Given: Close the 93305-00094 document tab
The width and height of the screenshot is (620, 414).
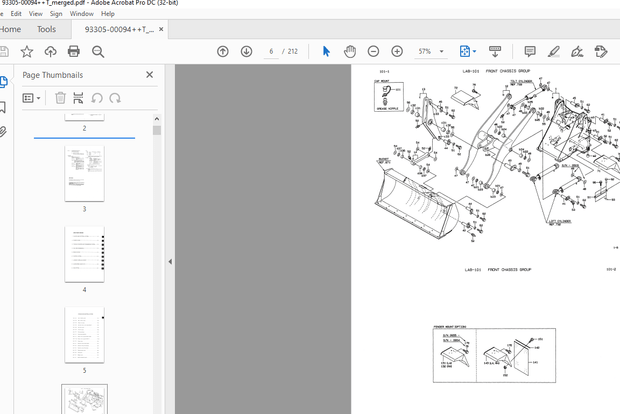Looking at the screenshot, I should (x=161, y=29).
